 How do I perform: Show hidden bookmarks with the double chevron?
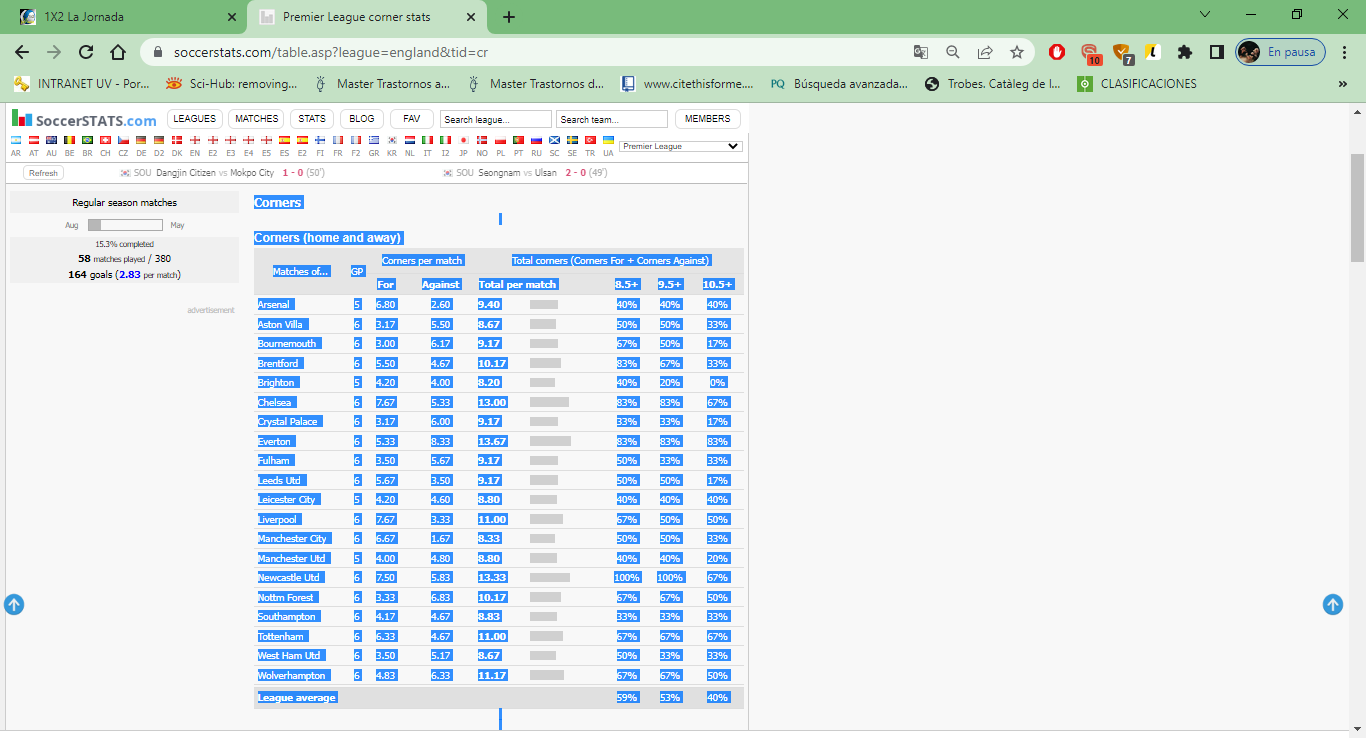1343,84
